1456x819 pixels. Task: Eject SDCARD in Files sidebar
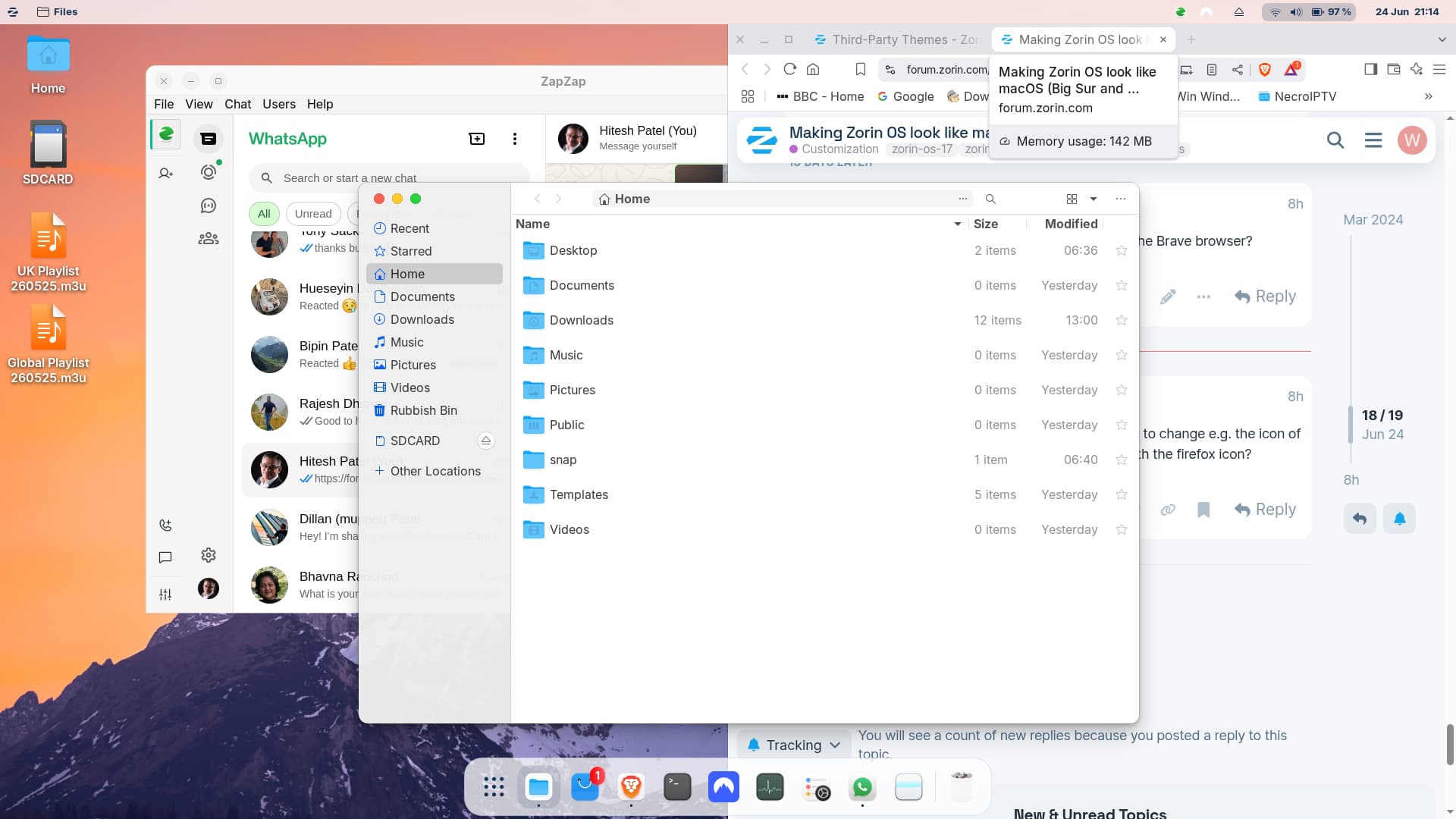[486, 441]
